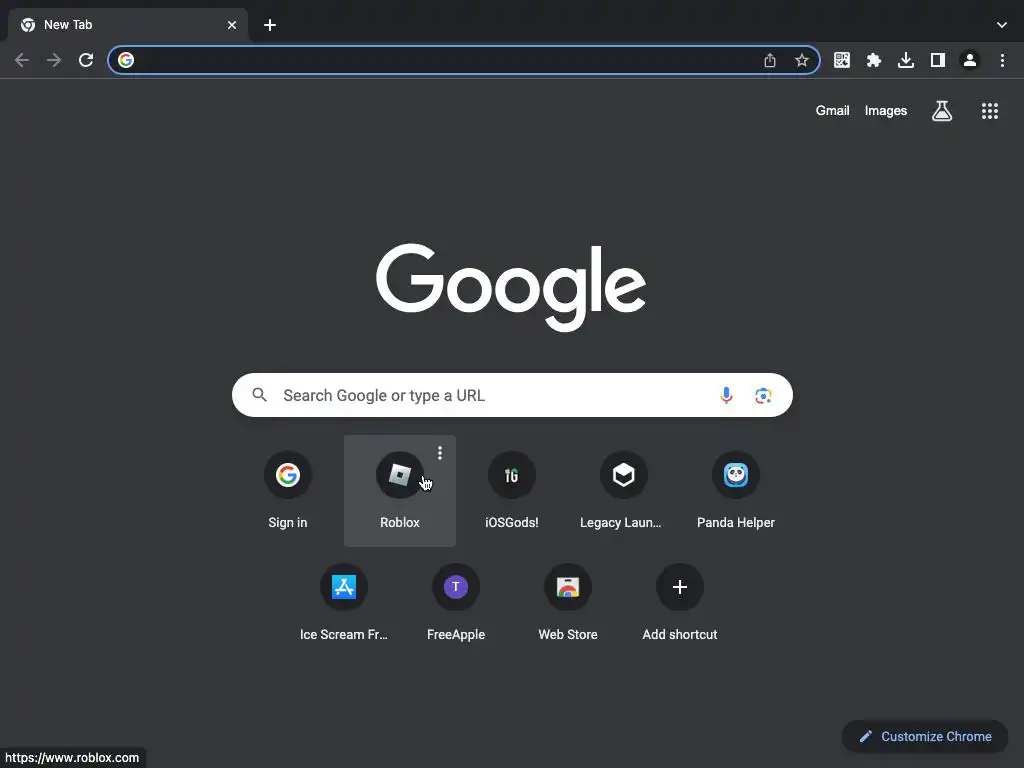Open a new tab with plus button

(x=270, y=25)
